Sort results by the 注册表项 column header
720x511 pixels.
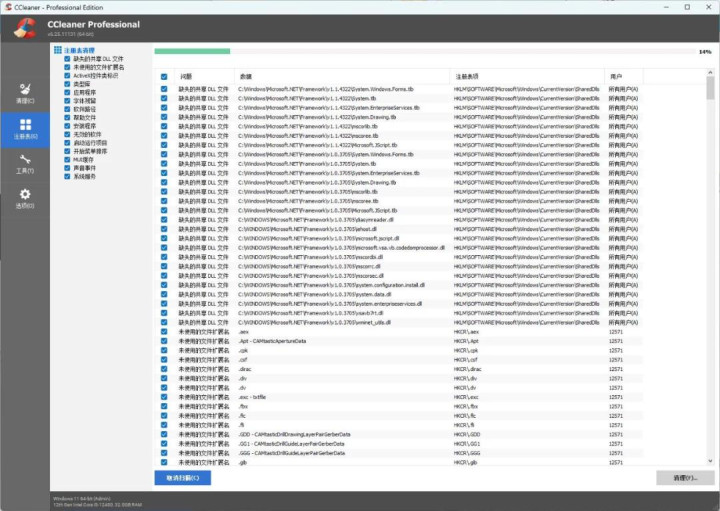tap(467, 76)
